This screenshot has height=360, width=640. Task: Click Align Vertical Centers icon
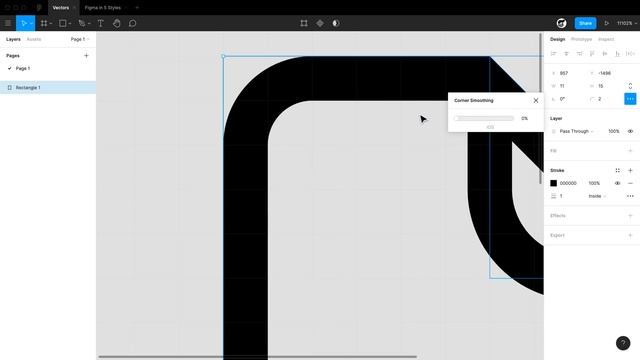[x=605, y=53]
